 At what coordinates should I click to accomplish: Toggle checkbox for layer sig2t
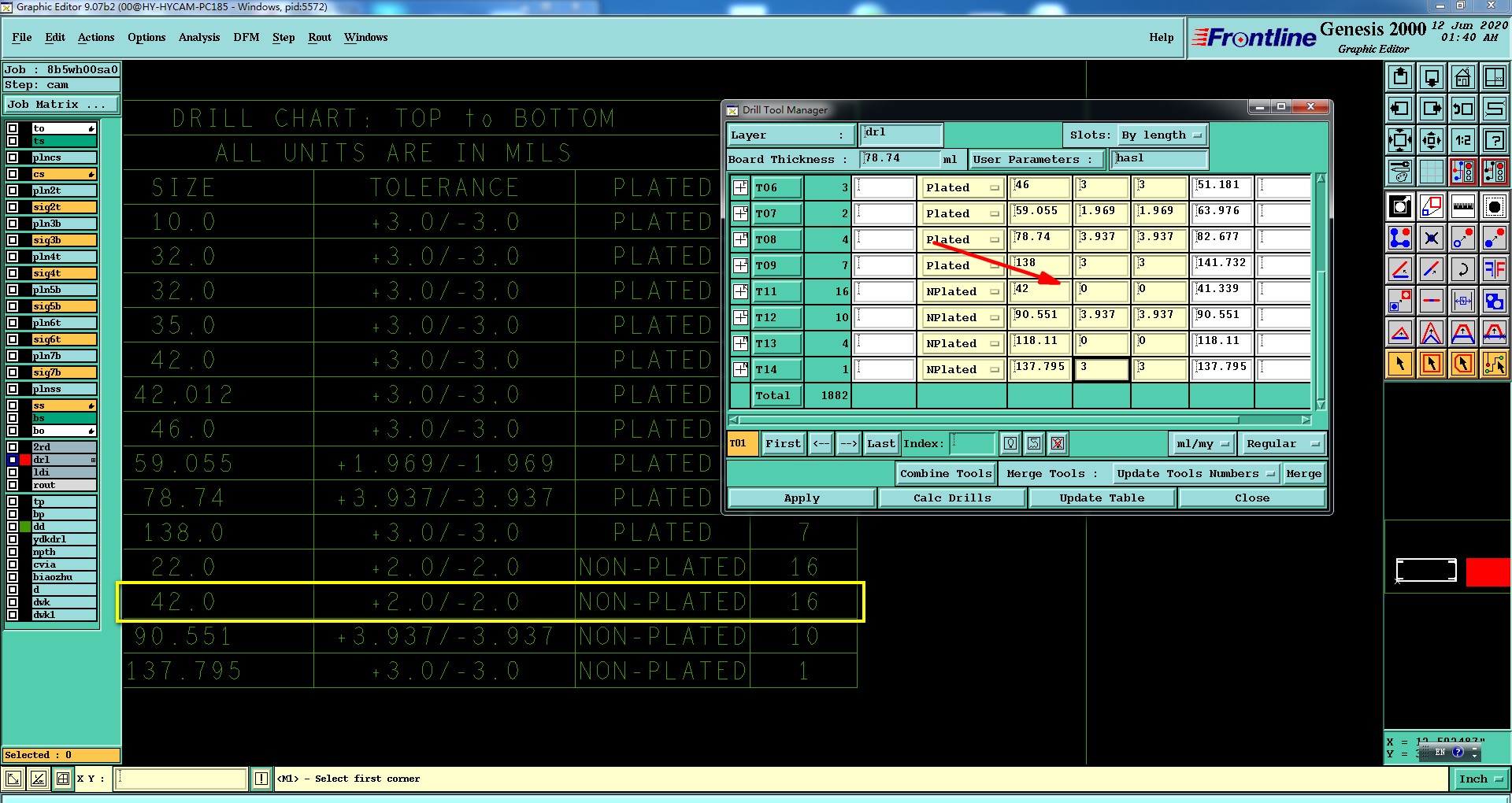(13, 207)
